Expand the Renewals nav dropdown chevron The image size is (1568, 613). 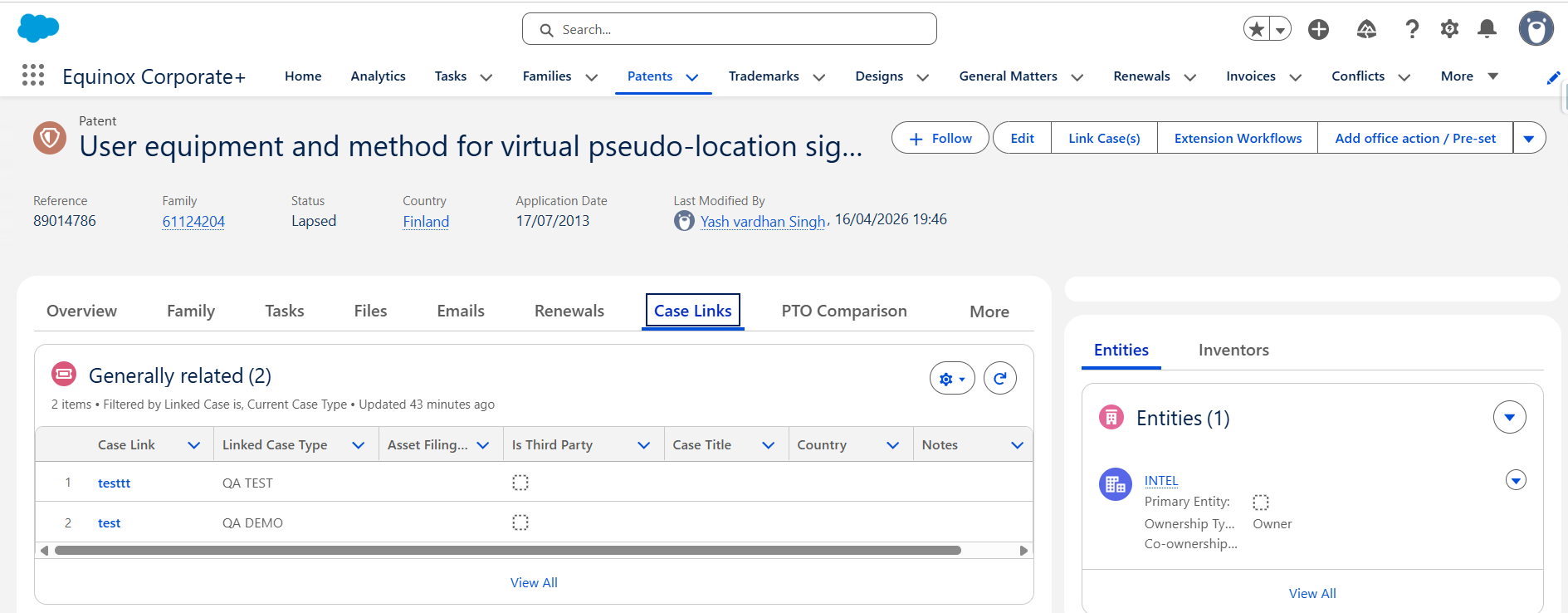(1190, 77)
